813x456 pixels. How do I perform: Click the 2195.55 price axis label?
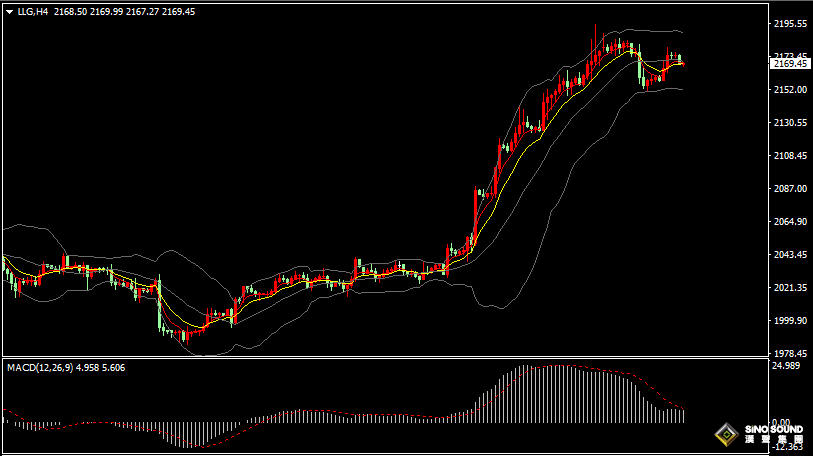tap(790, 23)
